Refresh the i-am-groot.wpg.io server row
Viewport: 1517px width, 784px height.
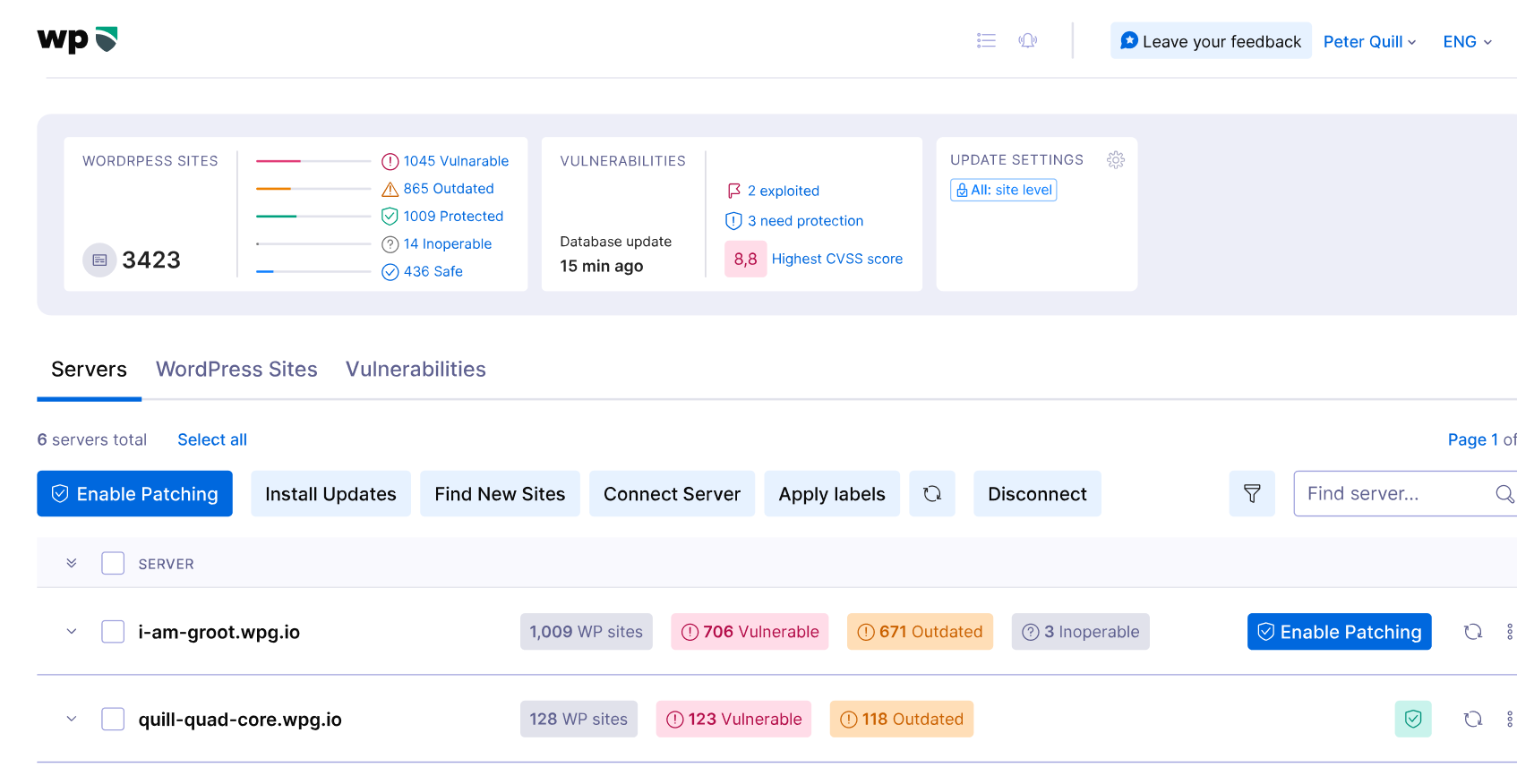[x=1472, y=632]
